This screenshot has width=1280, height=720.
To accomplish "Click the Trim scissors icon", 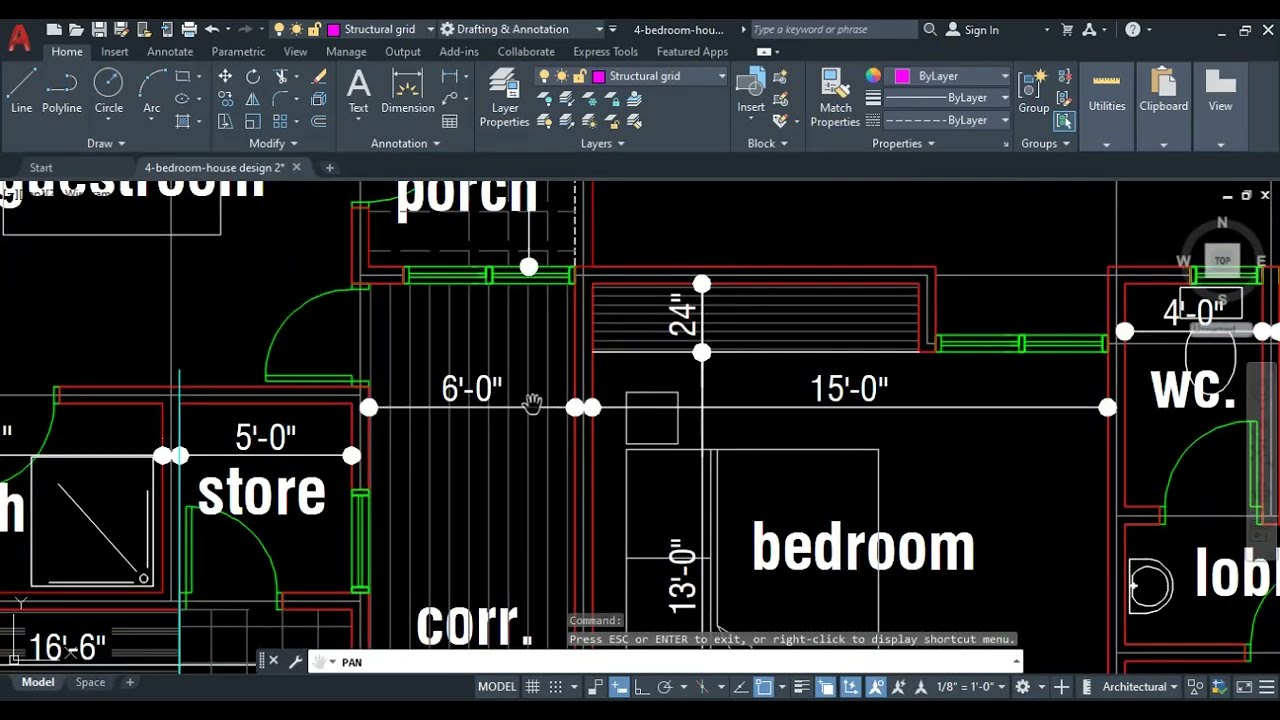I will (x=281, y=76).
